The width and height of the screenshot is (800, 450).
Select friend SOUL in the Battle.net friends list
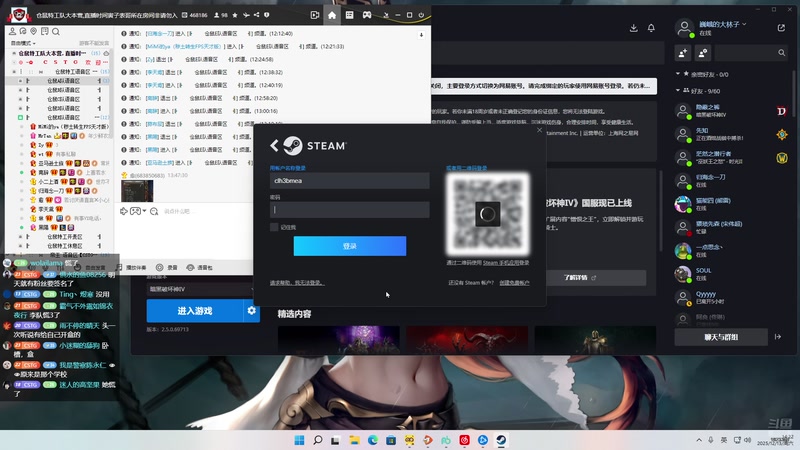click(x=730, y=274)
